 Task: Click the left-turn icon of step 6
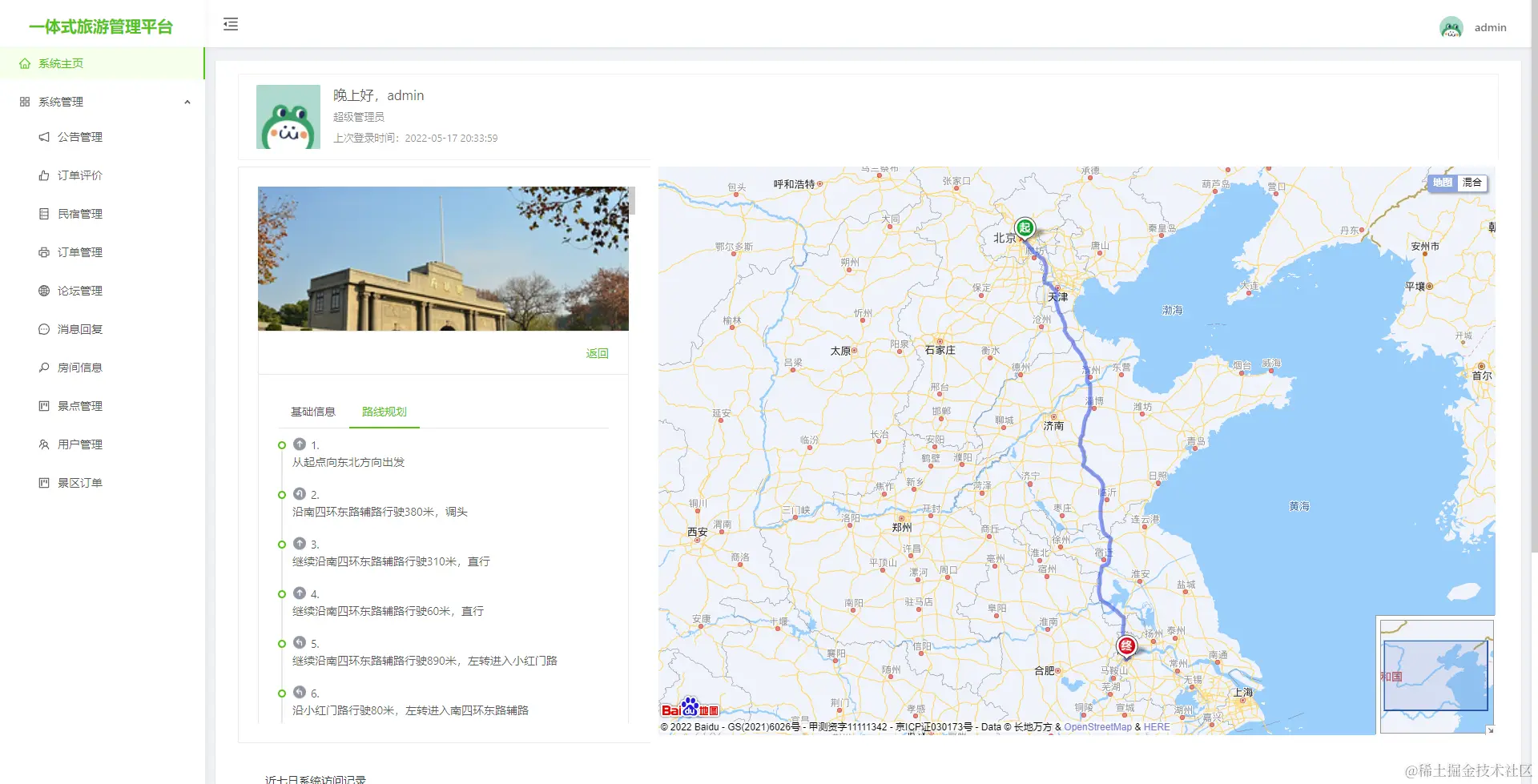tap(300, 692)
